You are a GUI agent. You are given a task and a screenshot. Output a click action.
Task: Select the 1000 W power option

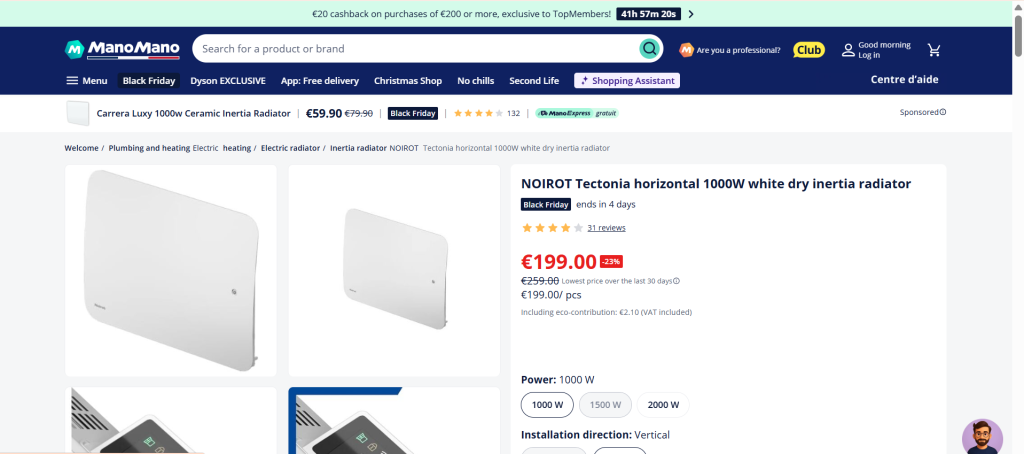click(547, 405)
